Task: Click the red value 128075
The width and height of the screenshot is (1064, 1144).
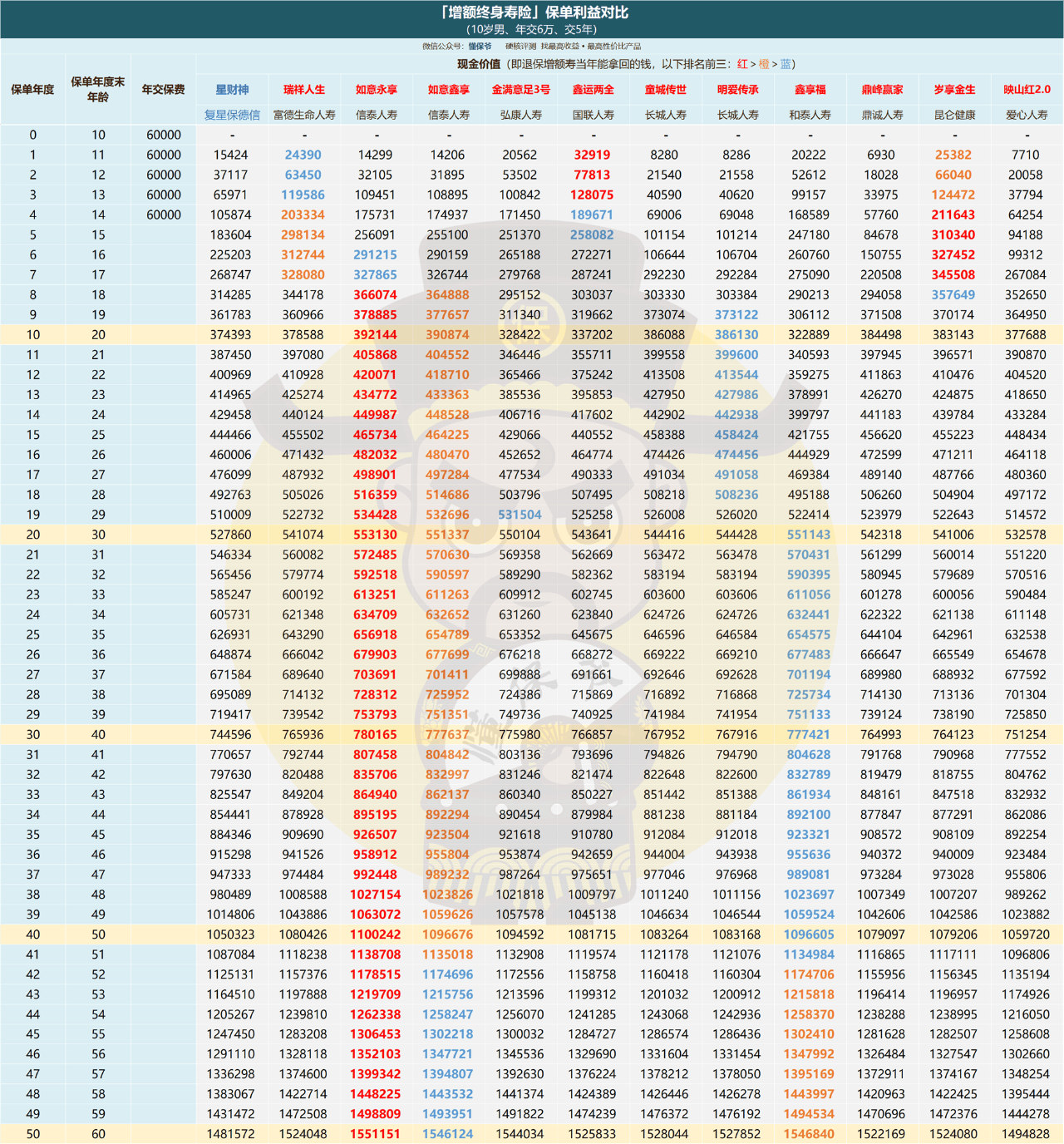Action: (592, 195)
